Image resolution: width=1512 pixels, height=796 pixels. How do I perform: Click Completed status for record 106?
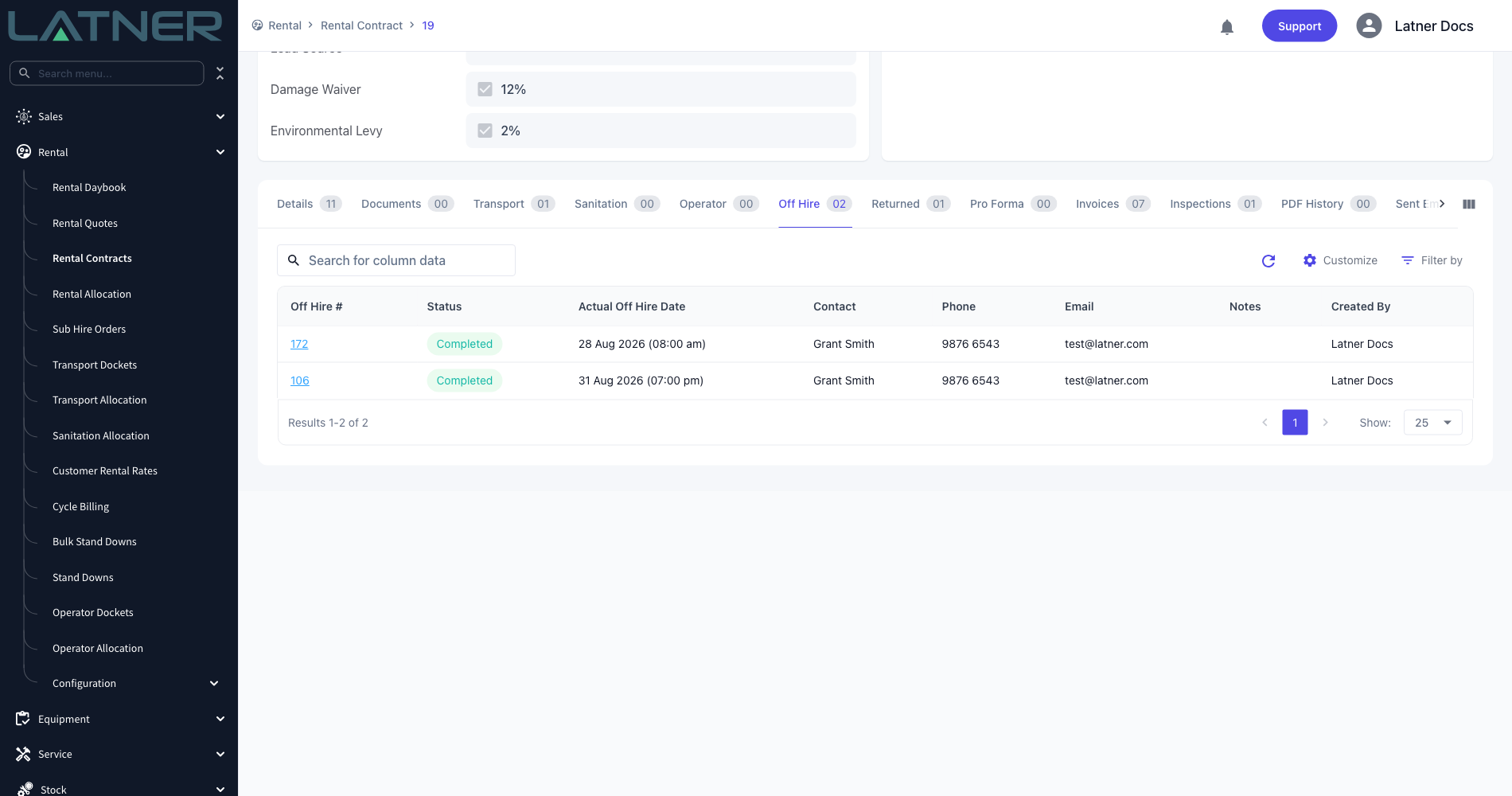[x=465, y=380]
